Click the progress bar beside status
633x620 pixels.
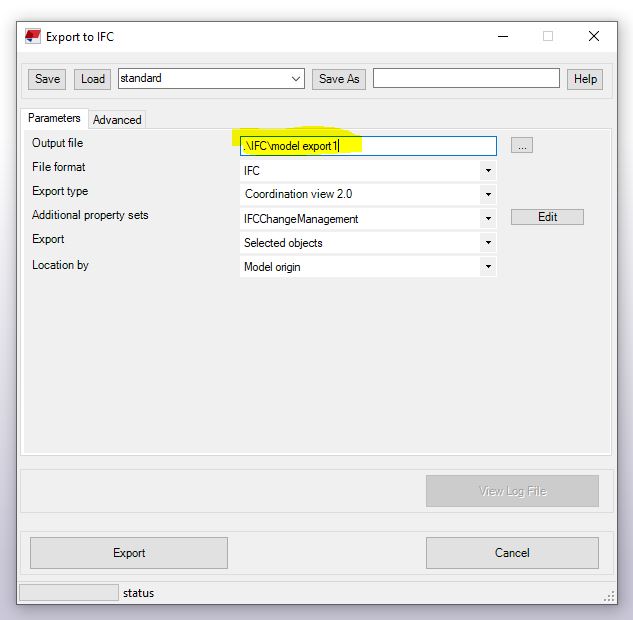click(69, 593)
